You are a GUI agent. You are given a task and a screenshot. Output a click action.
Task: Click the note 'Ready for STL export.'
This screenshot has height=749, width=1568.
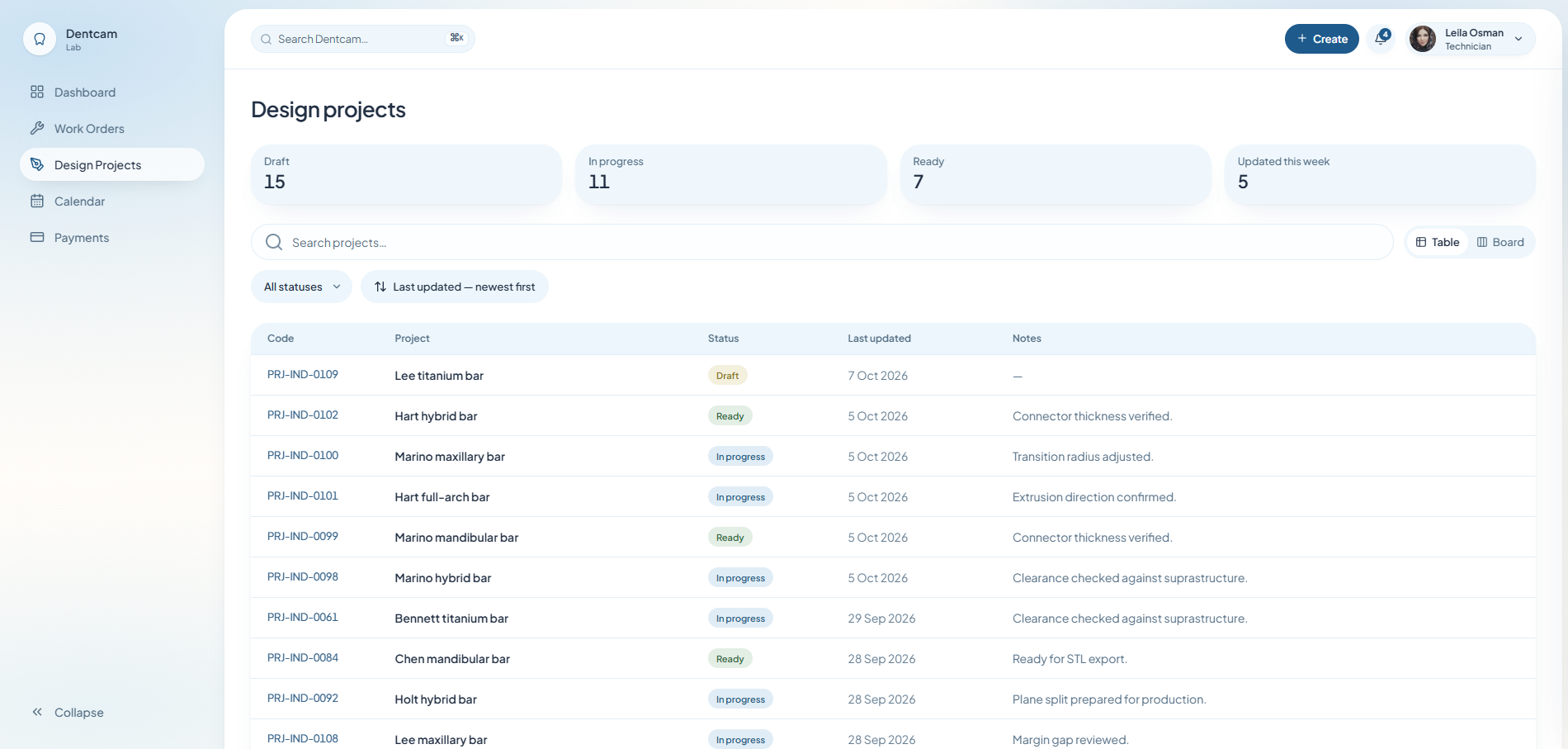point(1070,659)
